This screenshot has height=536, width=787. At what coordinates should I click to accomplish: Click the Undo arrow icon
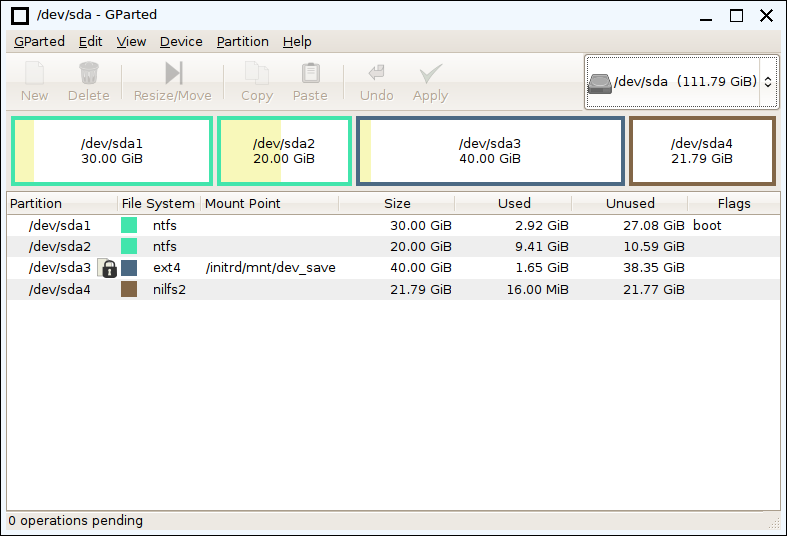click(376, 73)
